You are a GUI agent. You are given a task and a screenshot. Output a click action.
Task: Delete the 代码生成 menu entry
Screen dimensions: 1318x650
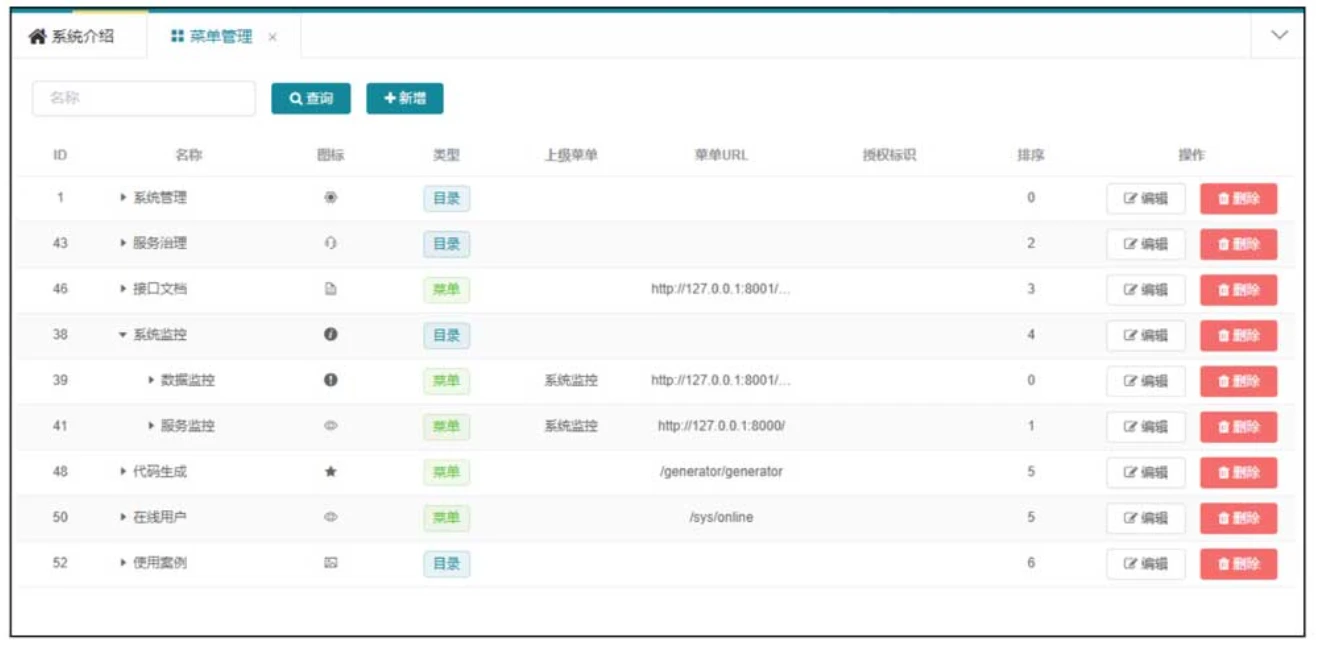(1238, 473)
